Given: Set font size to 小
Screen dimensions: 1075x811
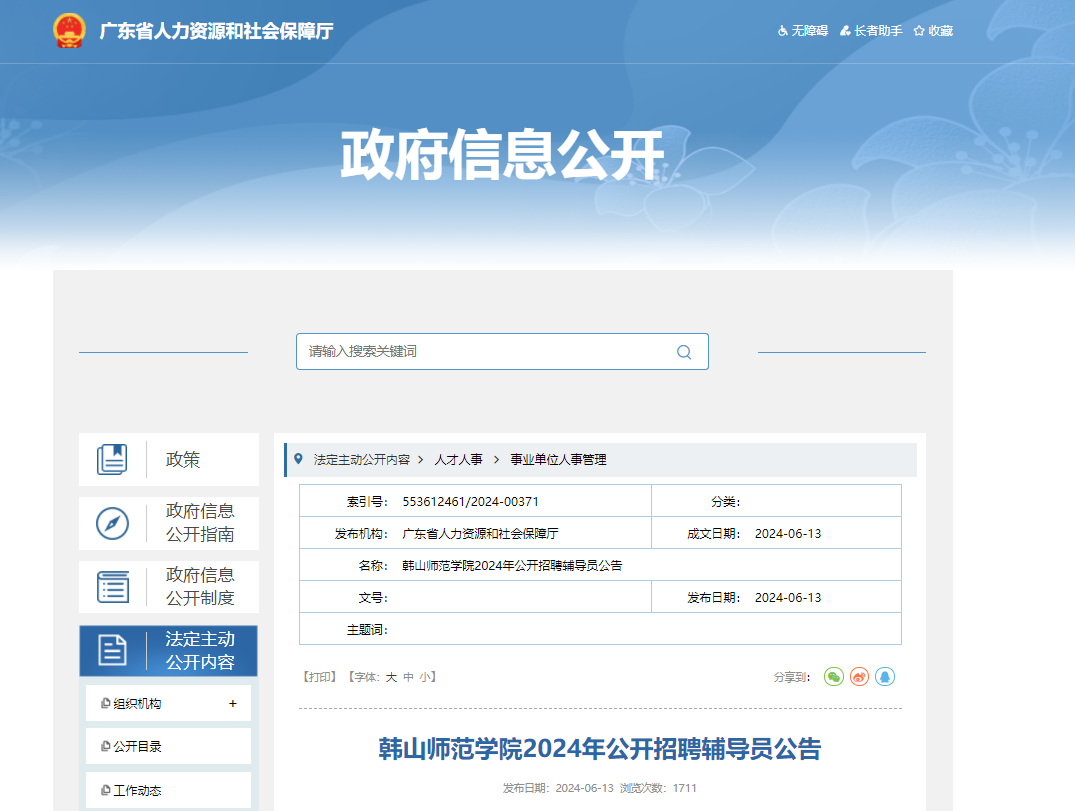Looking at the screenshot, I should coord(425,677).
